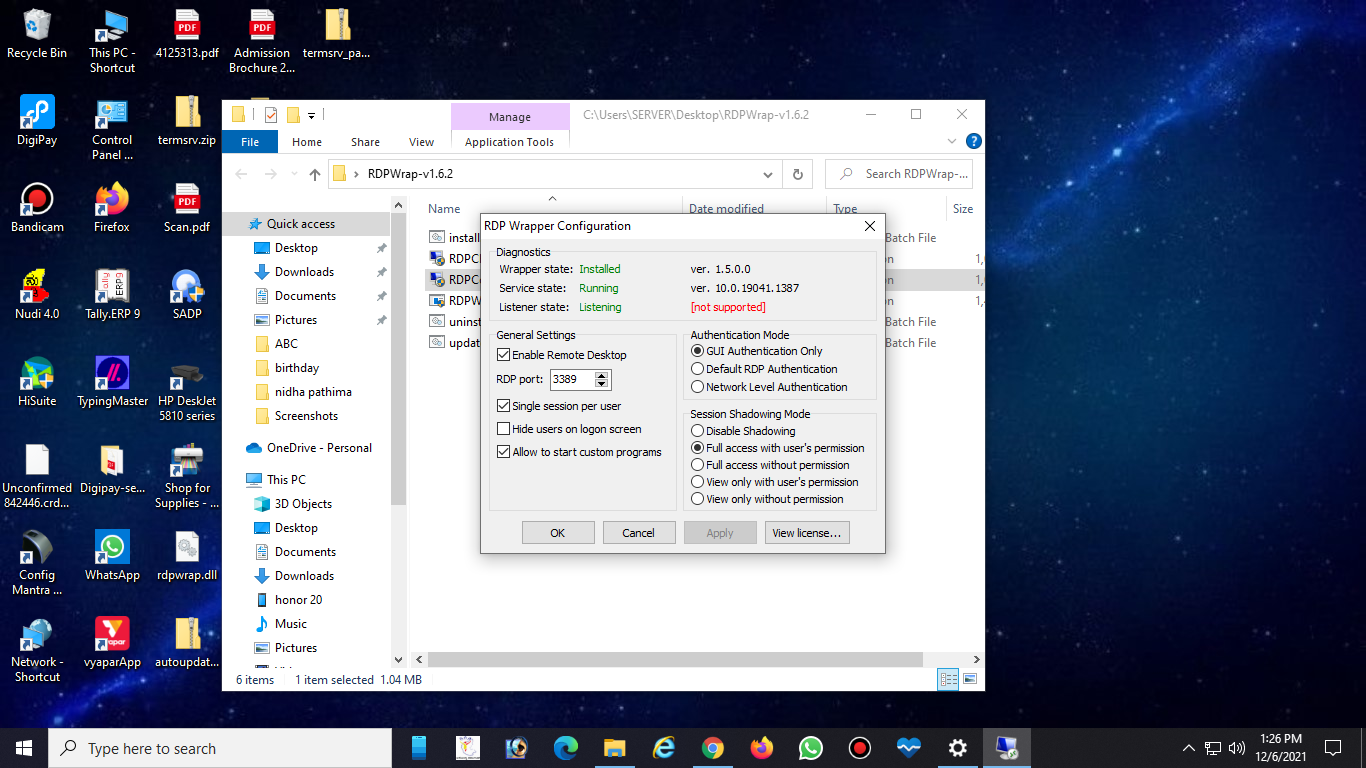Choose View only without permission
The image size is (1366, 768).
698,499
